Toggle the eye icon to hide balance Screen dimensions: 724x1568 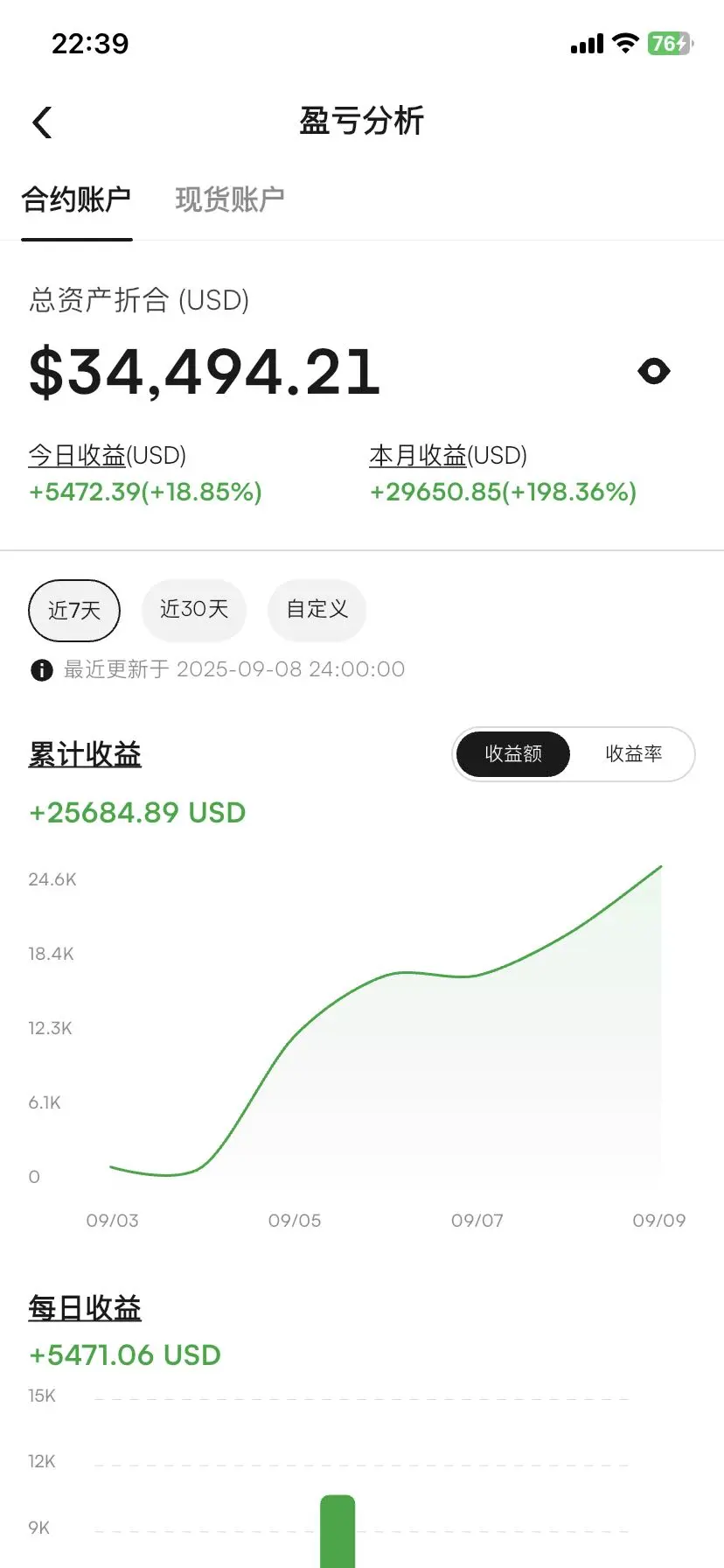[653, 371]
